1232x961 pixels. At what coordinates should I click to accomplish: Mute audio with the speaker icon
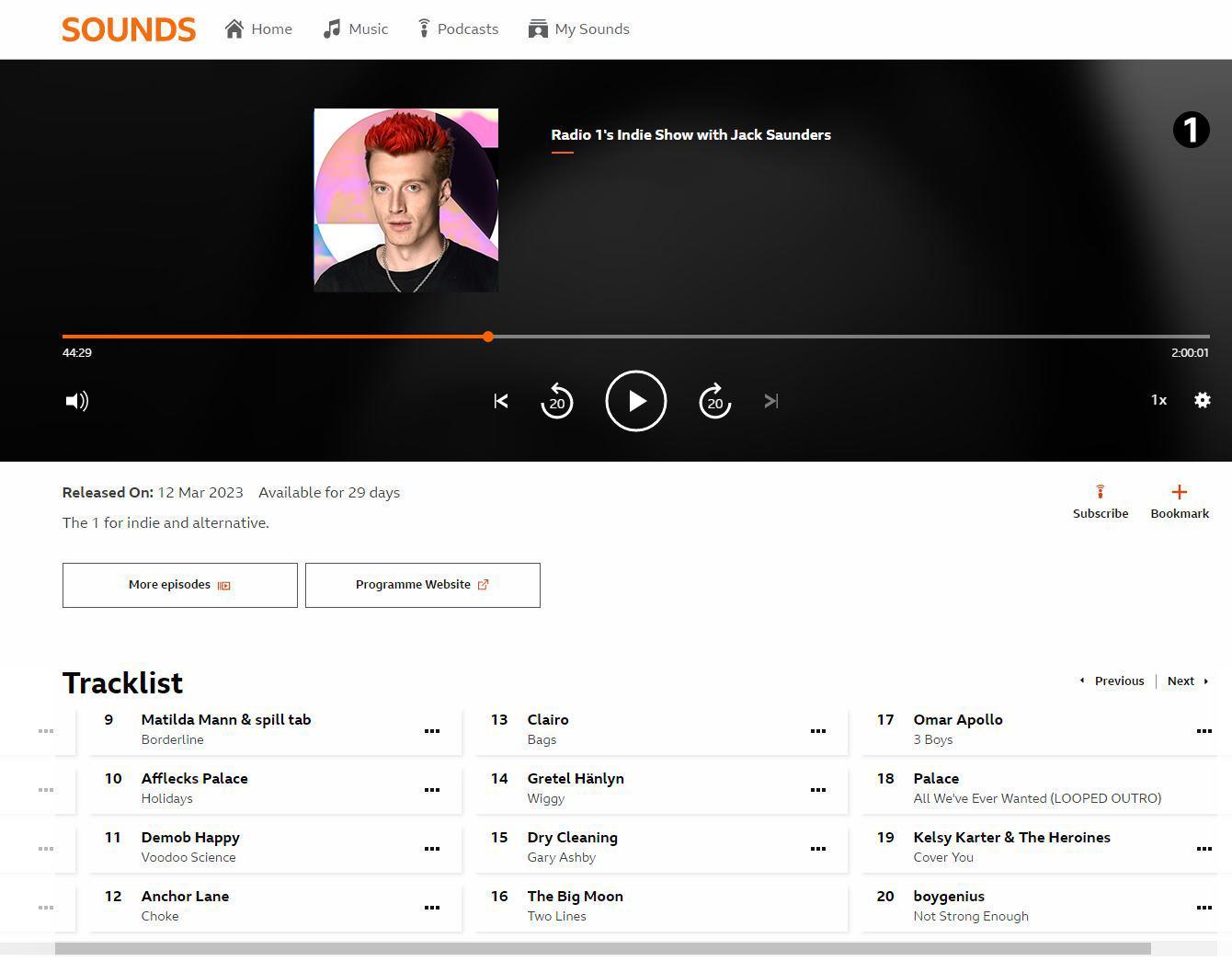click(x=77, y=401)
